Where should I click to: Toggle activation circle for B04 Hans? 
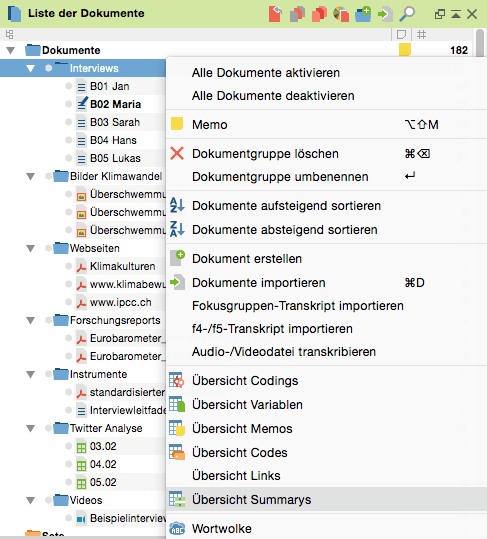68,140
